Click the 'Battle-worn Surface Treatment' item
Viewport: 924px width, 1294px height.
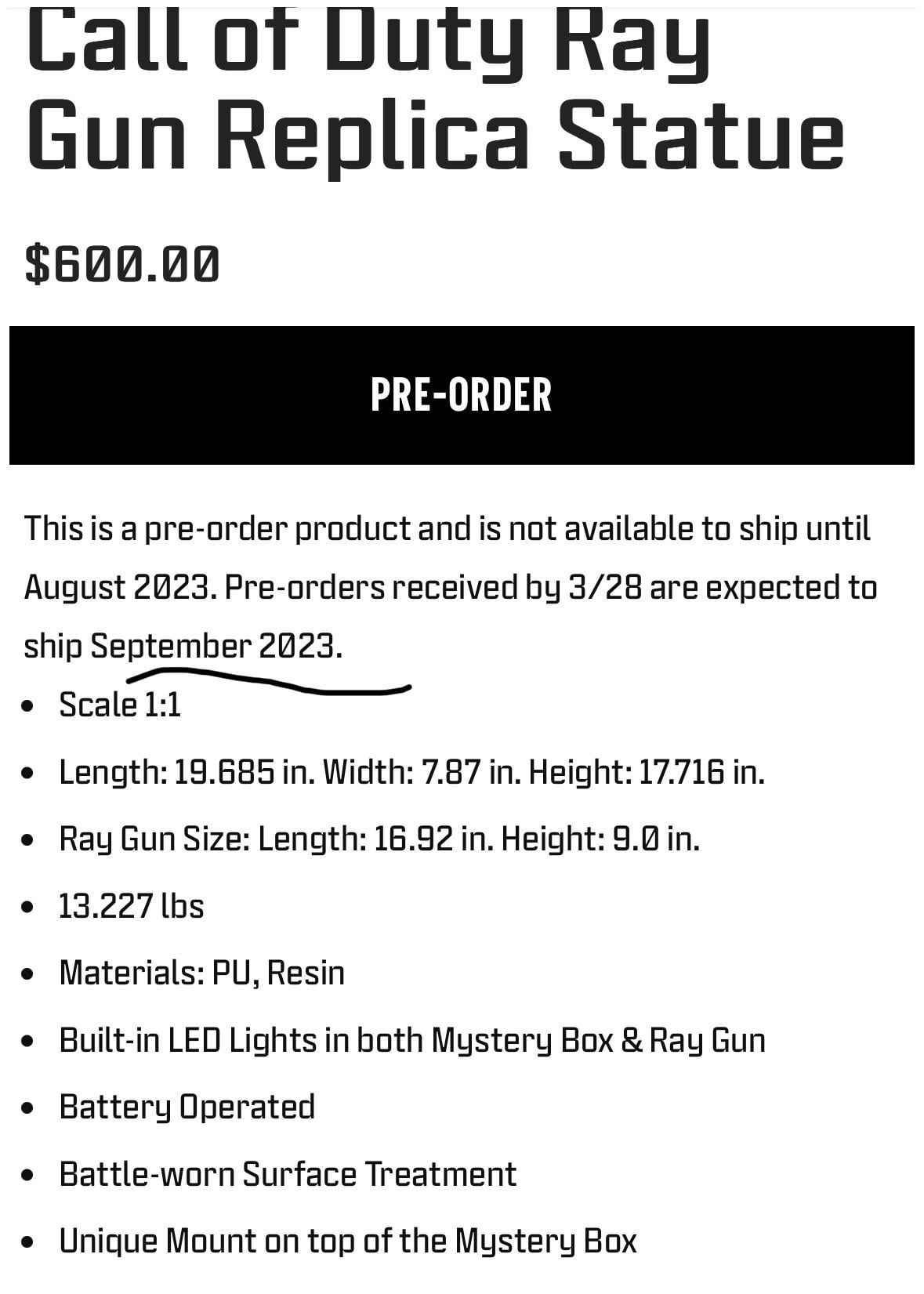(x=288, y=1174)
